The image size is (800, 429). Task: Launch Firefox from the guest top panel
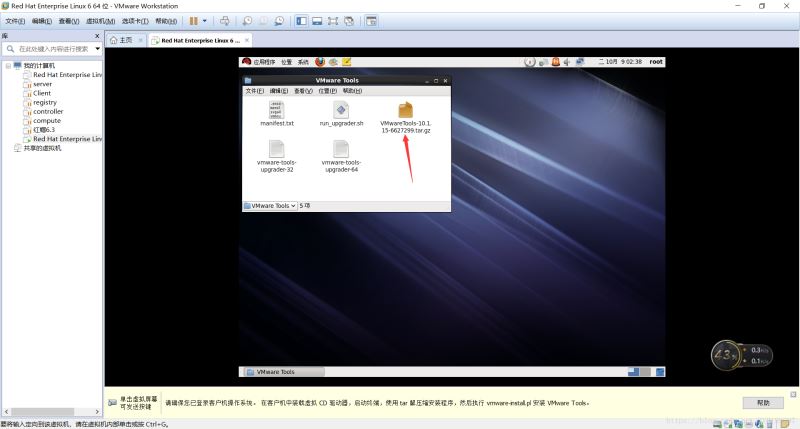pos(320,62)
